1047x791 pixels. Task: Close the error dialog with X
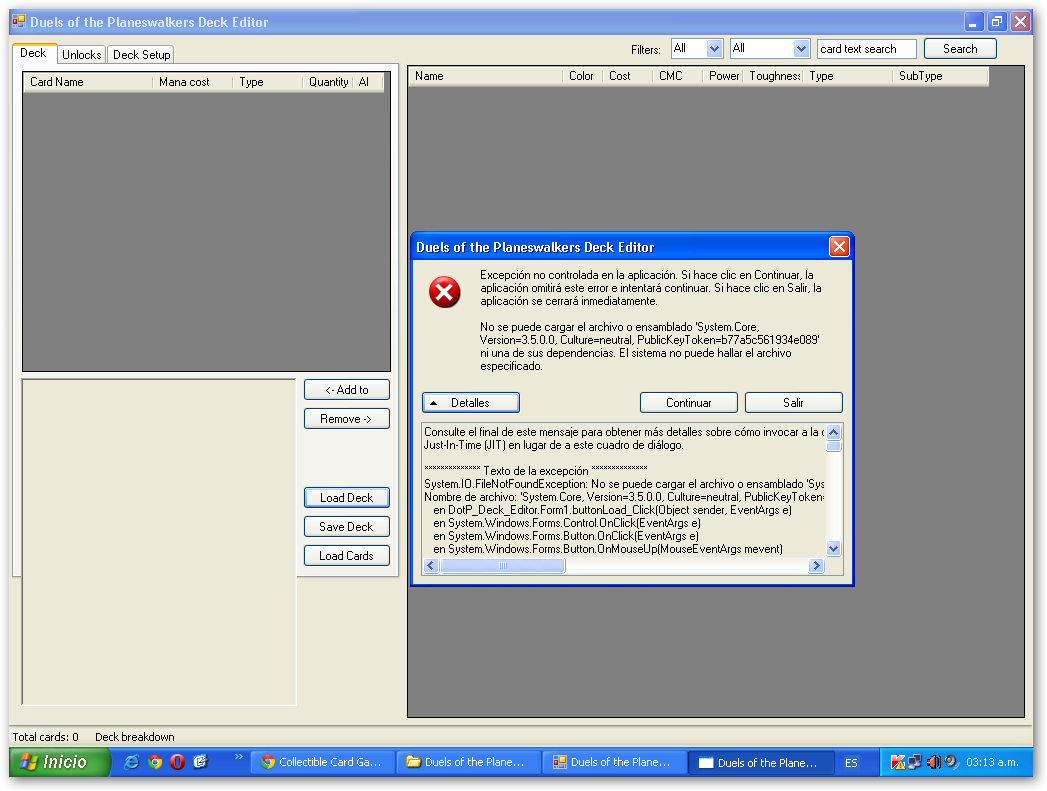click(839, 247)
